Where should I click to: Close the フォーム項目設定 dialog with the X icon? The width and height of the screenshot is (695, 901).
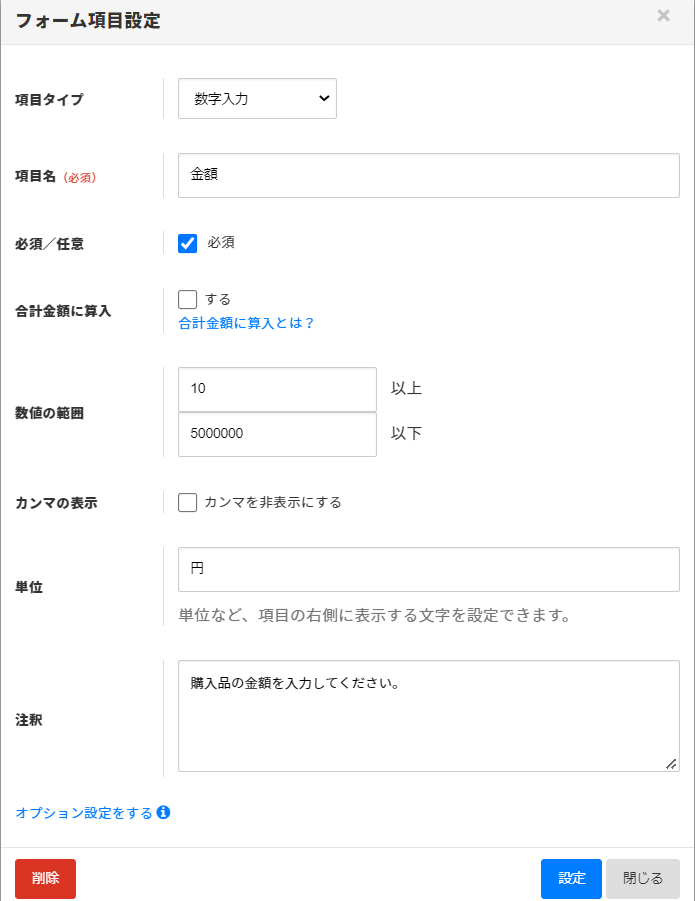pyautogui.click(x=663, y=16)
